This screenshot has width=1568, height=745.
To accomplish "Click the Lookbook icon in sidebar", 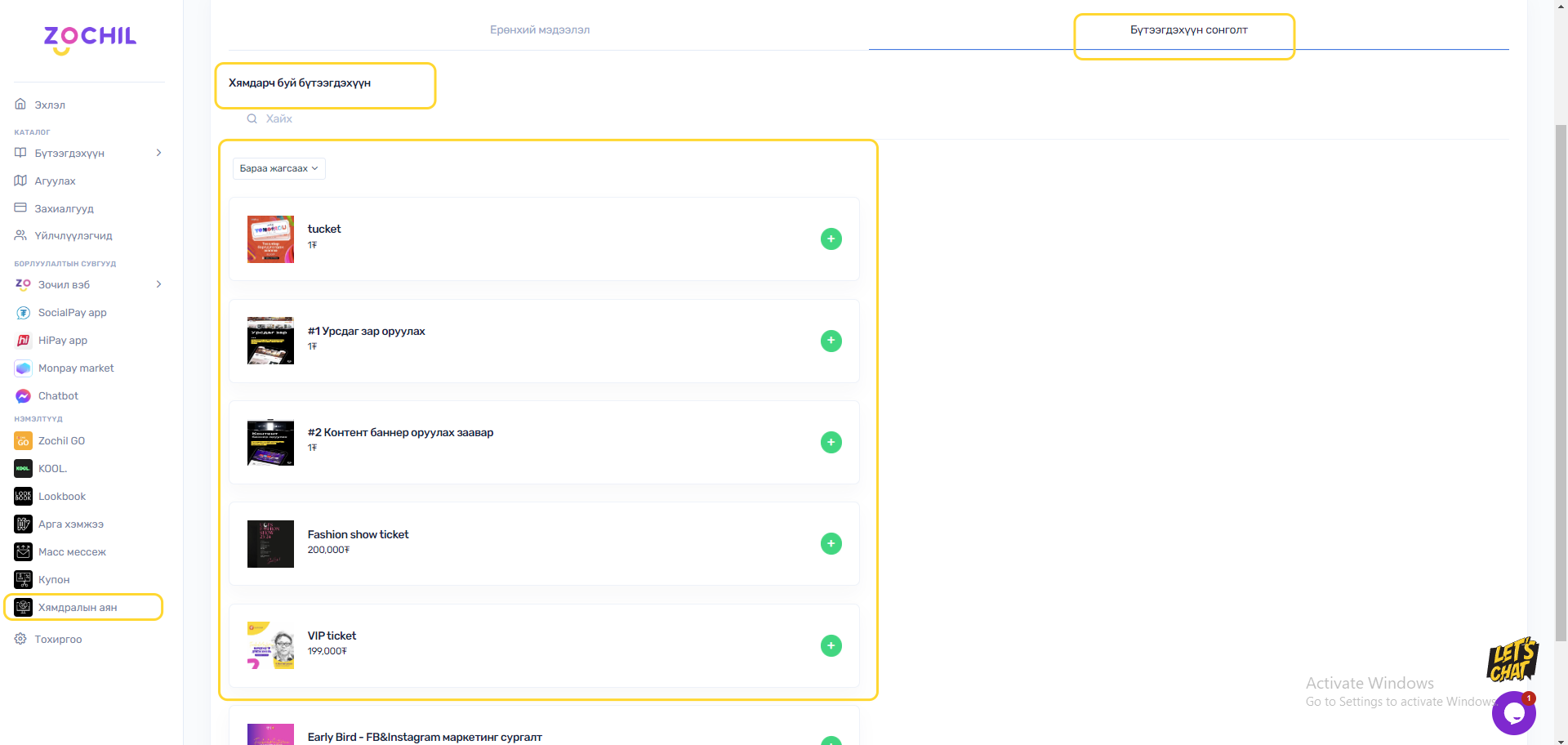I will tap(23, 497).
